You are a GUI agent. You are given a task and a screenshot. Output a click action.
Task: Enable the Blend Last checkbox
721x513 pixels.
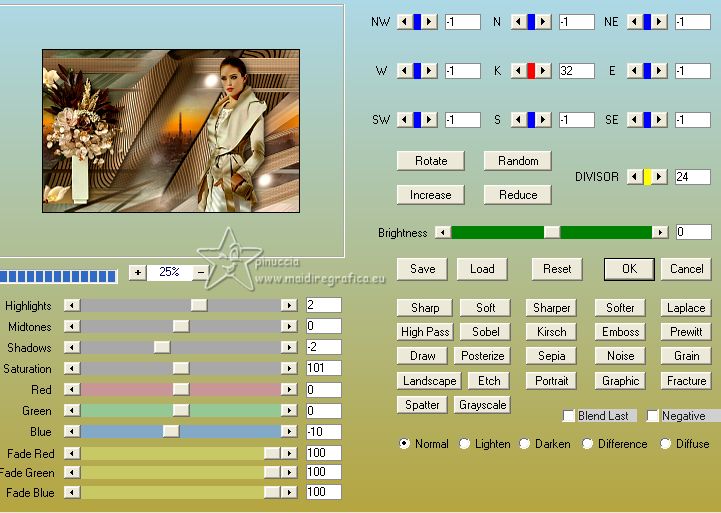(x=569, y=416)
